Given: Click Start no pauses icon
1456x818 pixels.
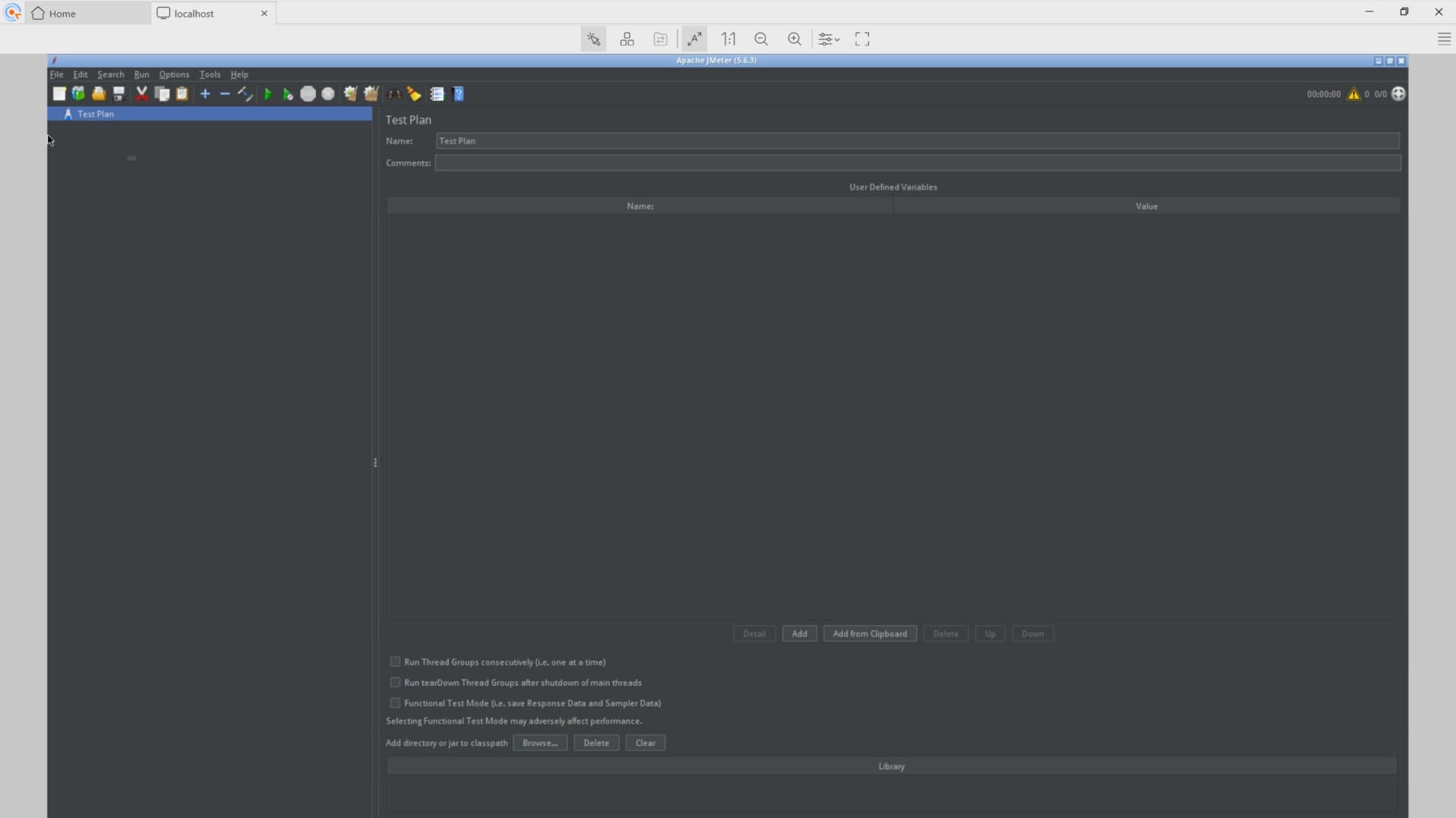Looking at the screenshot, I should pyautogui.click(x=288, y=93).
